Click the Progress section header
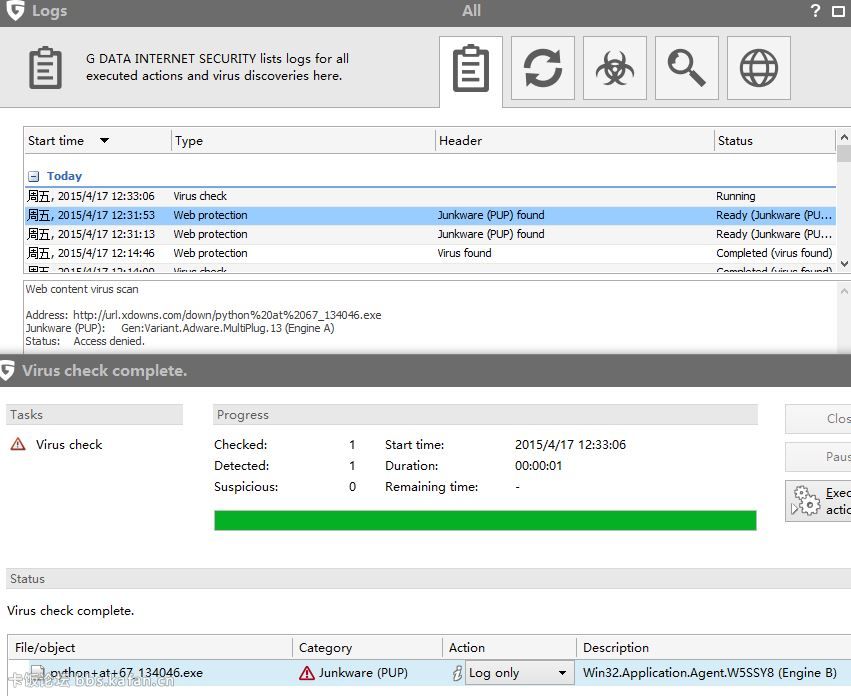851x696 pixels. tap(485, 415)
